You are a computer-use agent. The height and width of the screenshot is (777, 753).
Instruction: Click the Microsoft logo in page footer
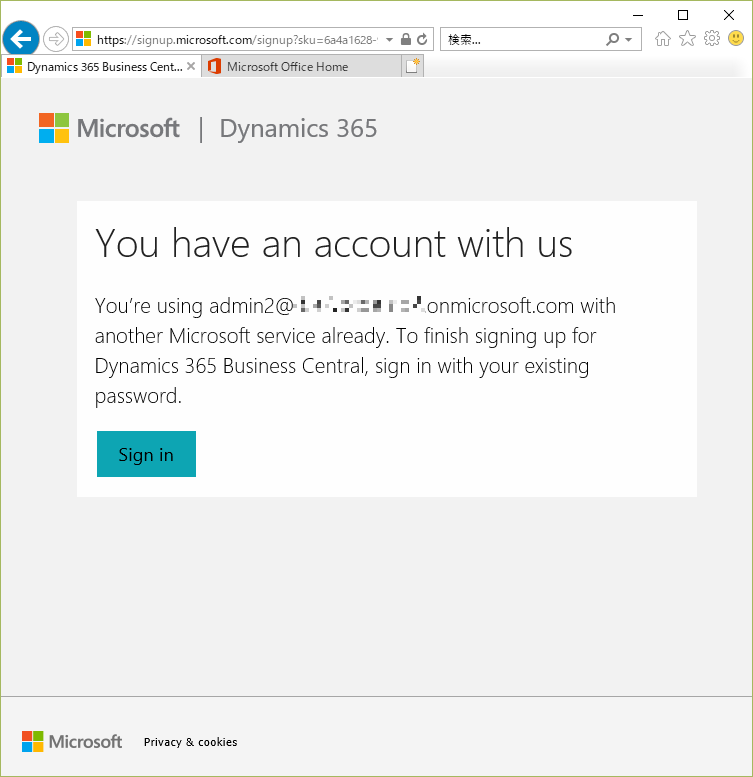coord(72,741)
